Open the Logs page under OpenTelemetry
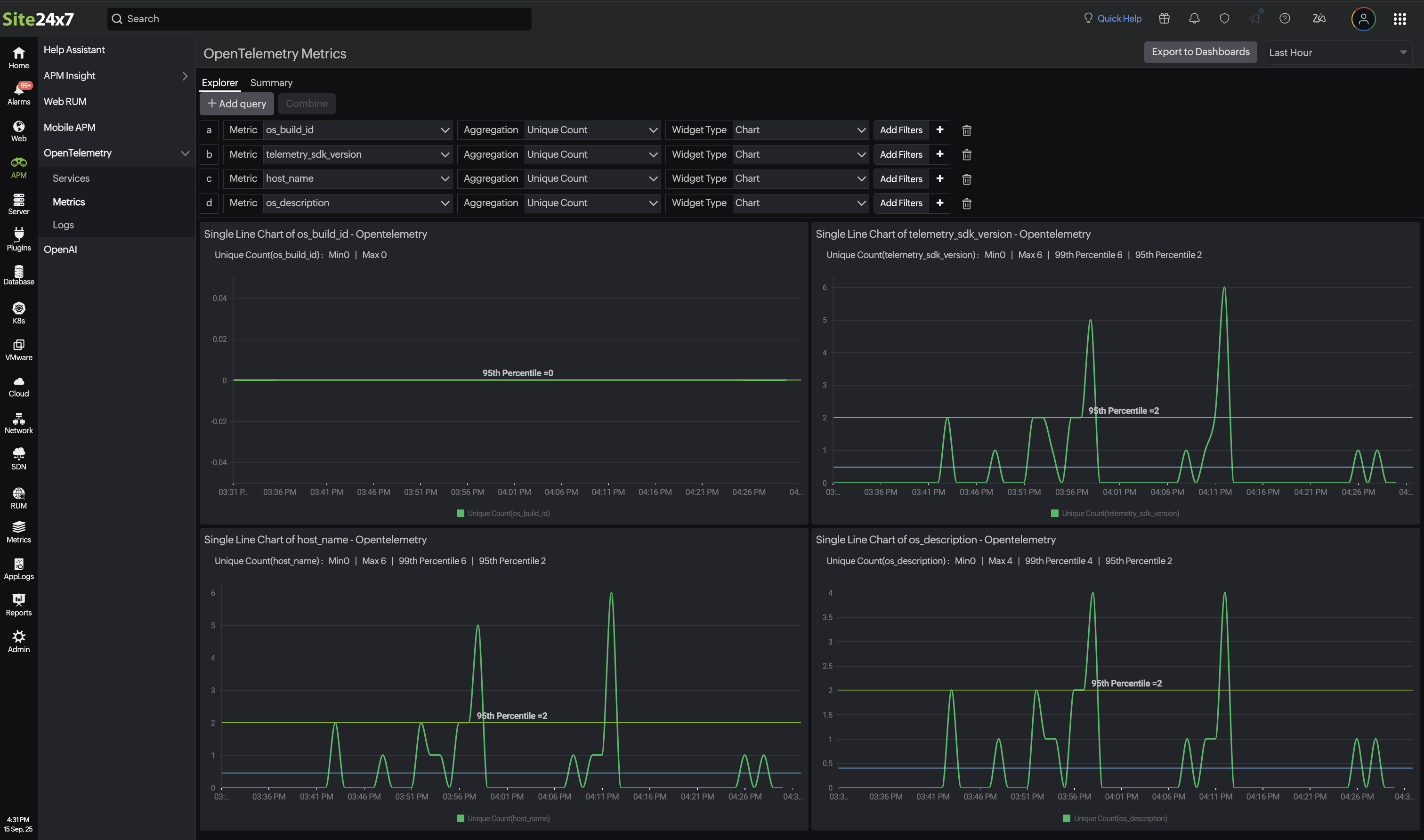Viewport: 1424px width, 840px height. [x=63, y=225]
